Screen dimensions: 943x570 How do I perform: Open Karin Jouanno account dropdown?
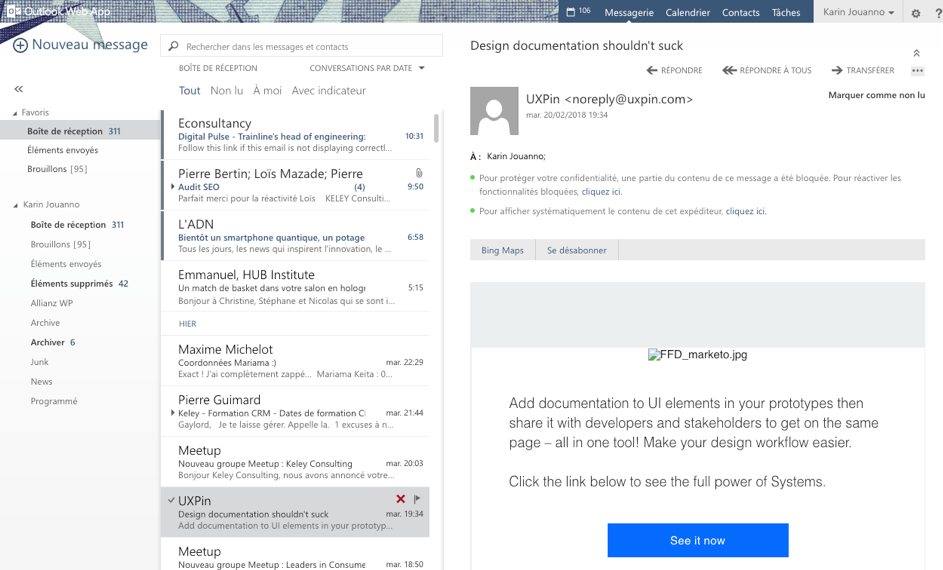point(858,12)
